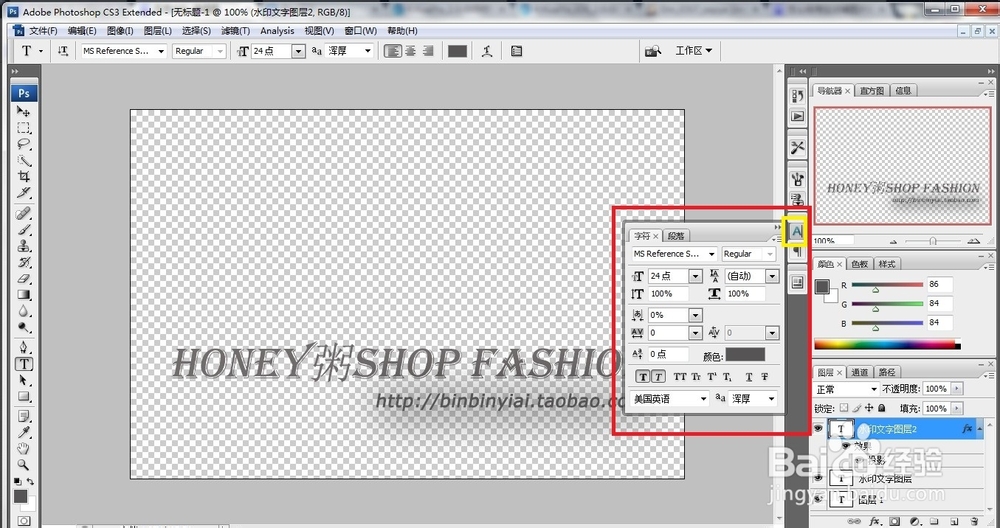Open the Paragraph panel dock icon
The width and height of the screenshot is (1000, 528).
797,253
